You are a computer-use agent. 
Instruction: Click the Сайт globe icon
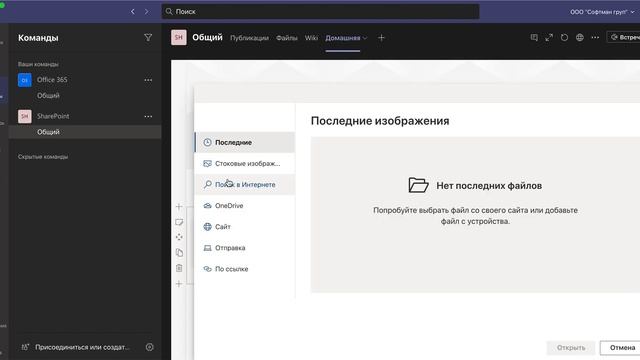(x=207, y=227)
